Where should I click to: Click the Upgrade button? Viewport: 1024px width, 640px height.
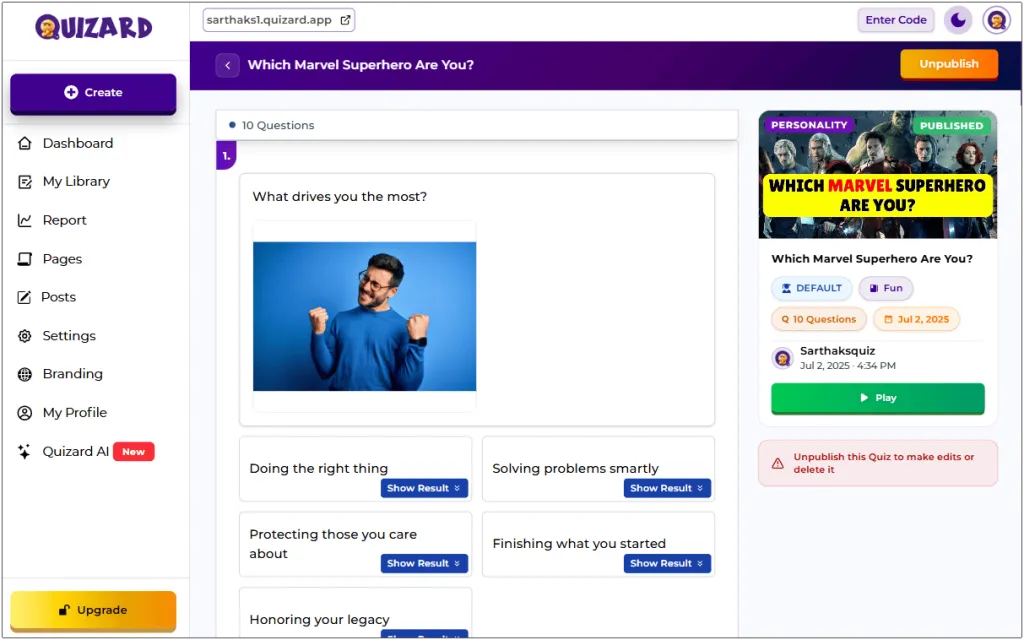[x=93, y=610]
